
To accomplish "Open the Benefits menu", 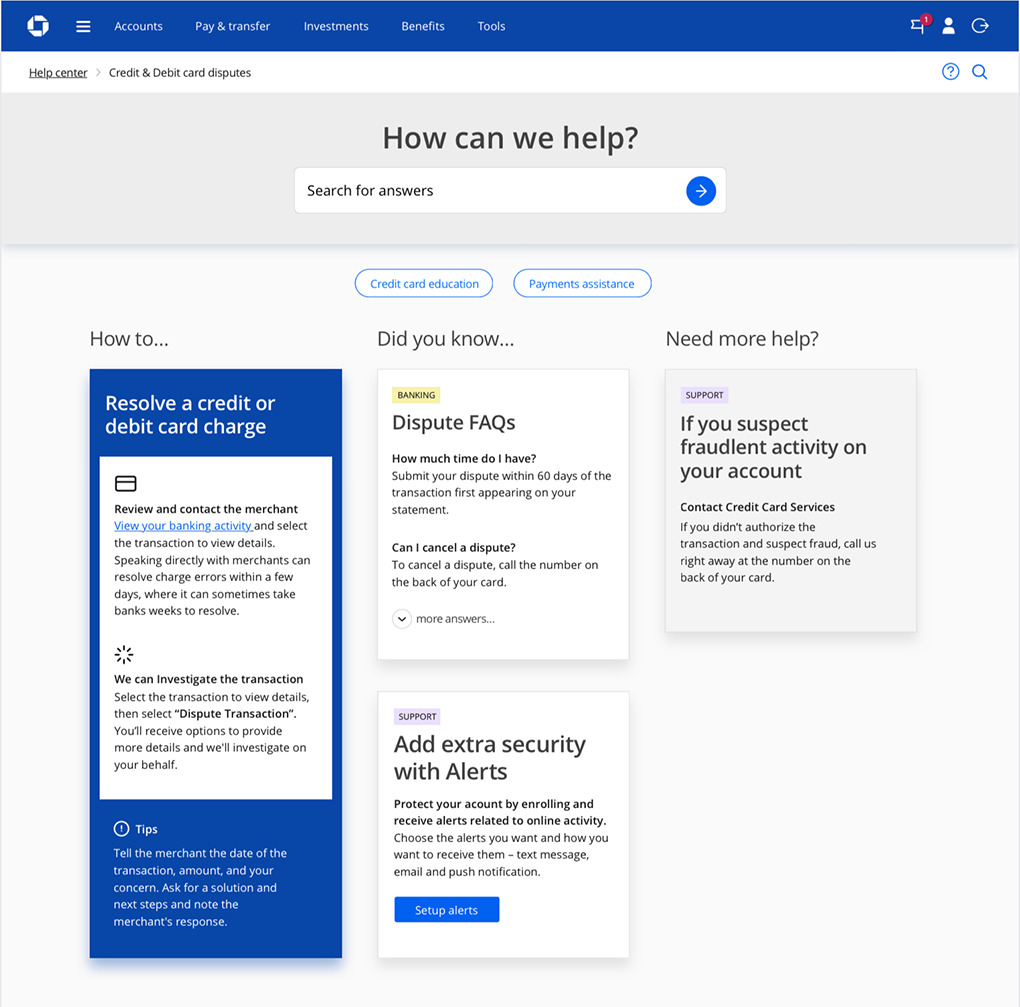I will [423, 26].
